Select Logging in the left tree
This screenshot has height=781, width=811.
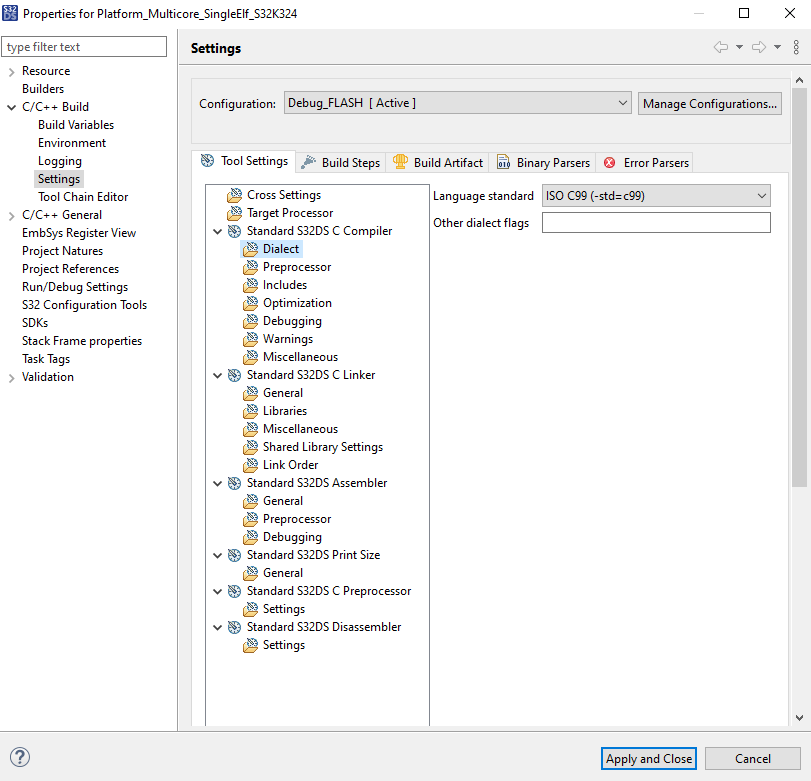coord(60,161)
